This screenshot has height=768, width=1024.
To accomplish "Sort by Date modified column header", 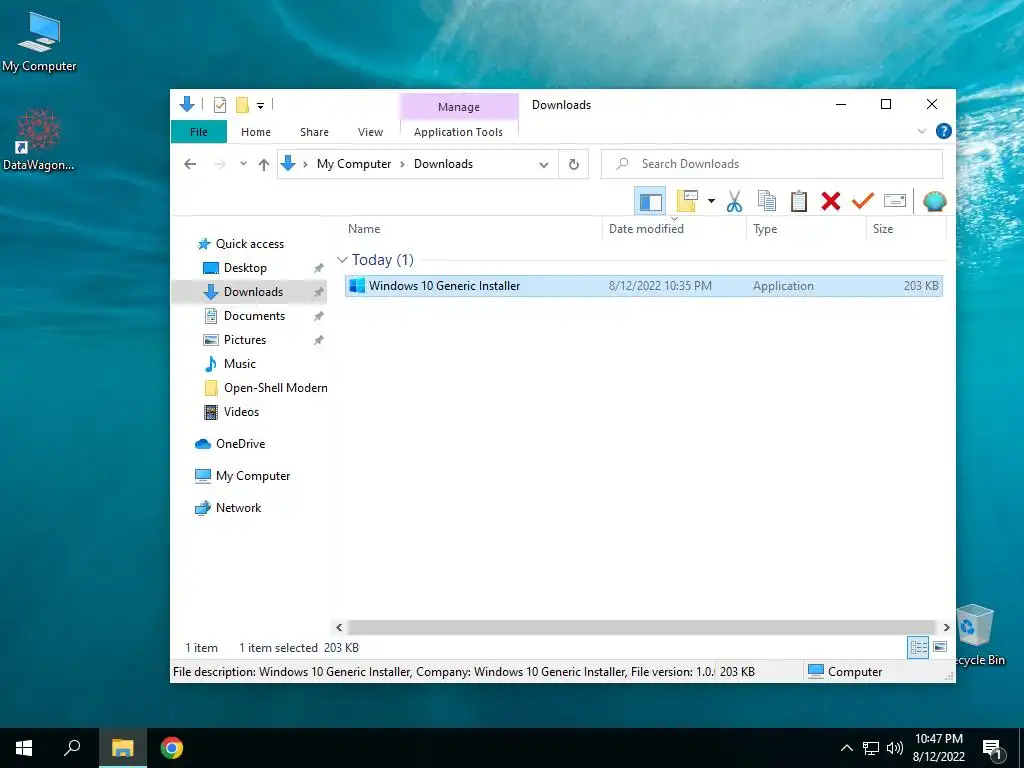I will pos(674,229).
